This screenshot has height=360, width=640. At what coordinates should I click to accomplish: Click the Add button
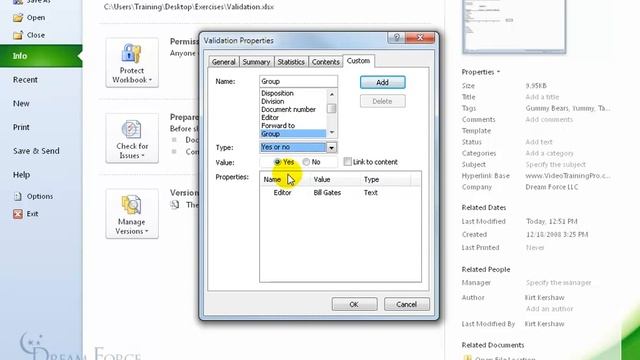click(x=382, y=82)
